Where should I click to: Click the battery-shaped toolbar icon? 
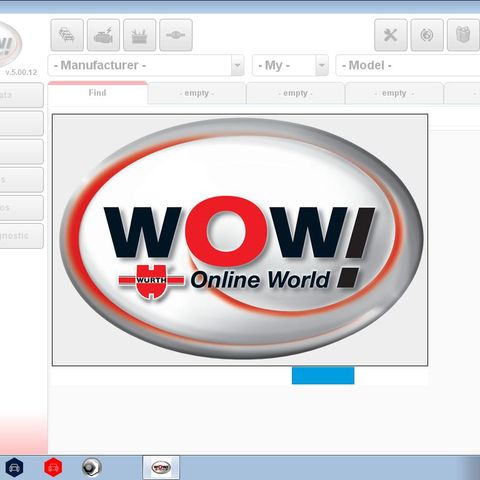click(140, 35)
